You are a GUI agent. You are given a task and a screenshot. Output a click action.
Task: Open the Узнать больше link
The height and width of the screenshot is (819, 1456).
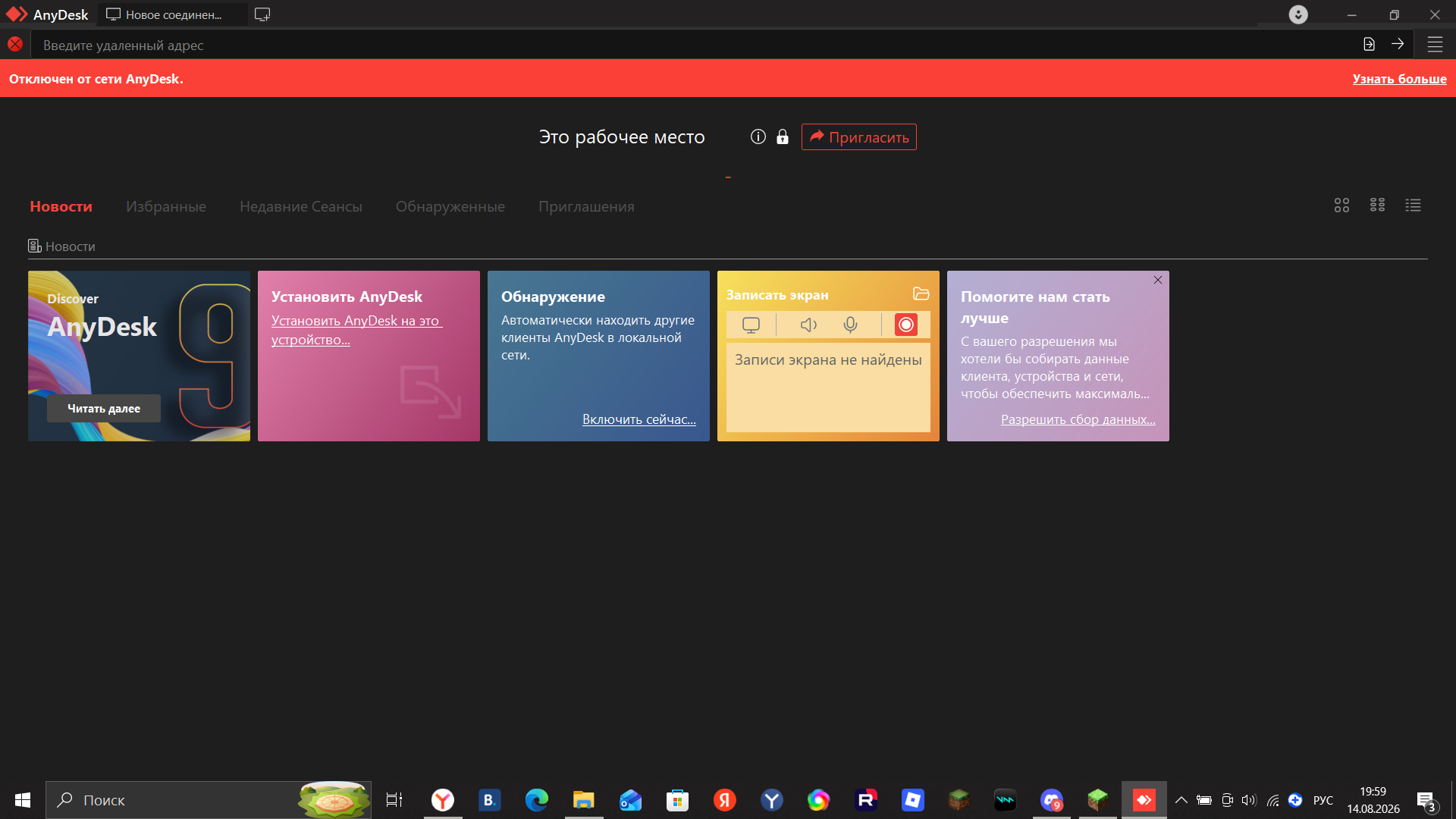(x=1399, y=79)
